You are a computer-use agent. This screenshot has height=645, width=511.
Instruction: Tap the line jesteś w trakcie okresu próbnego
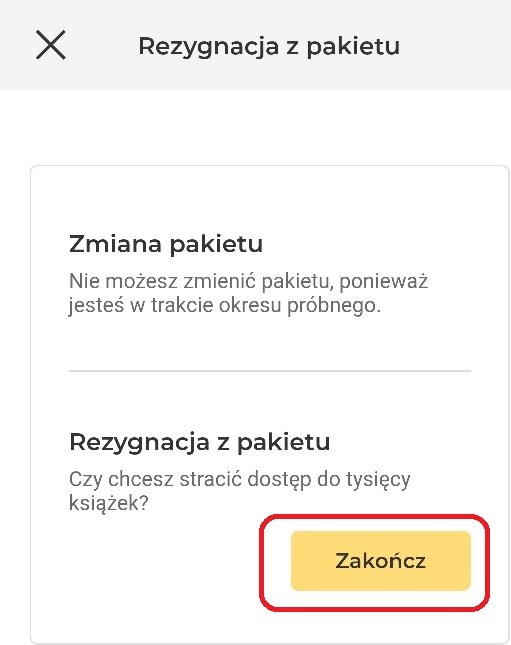(225, 306)
